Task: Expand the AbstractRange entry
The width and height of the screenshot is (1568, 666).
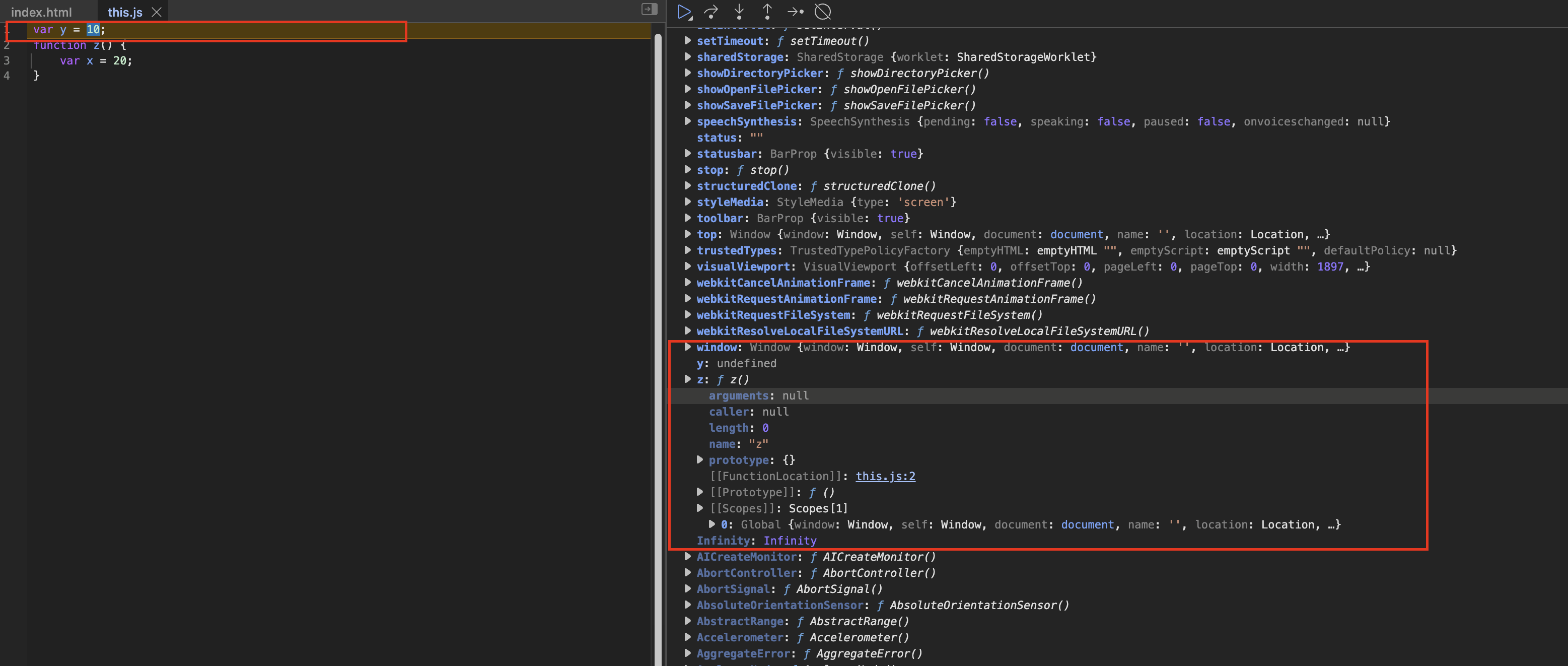Action: [687, 622]
